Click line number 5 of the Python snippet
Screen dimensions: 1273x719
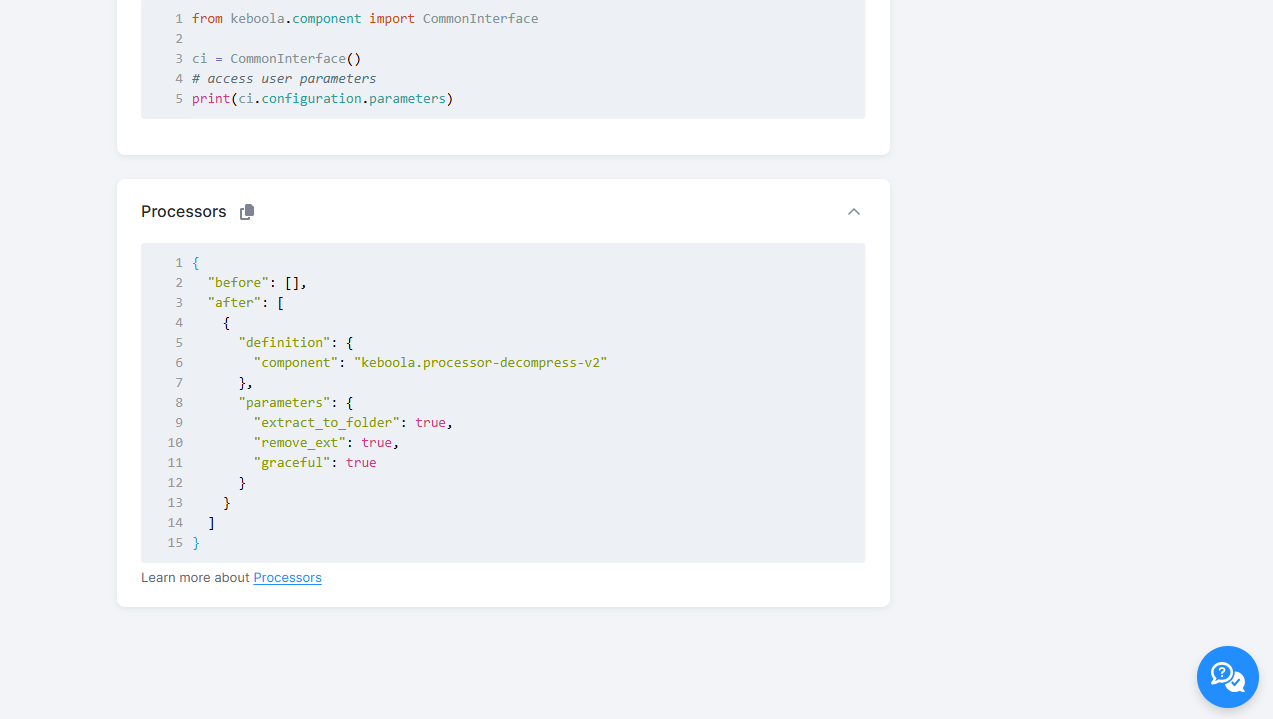point(178,98)
